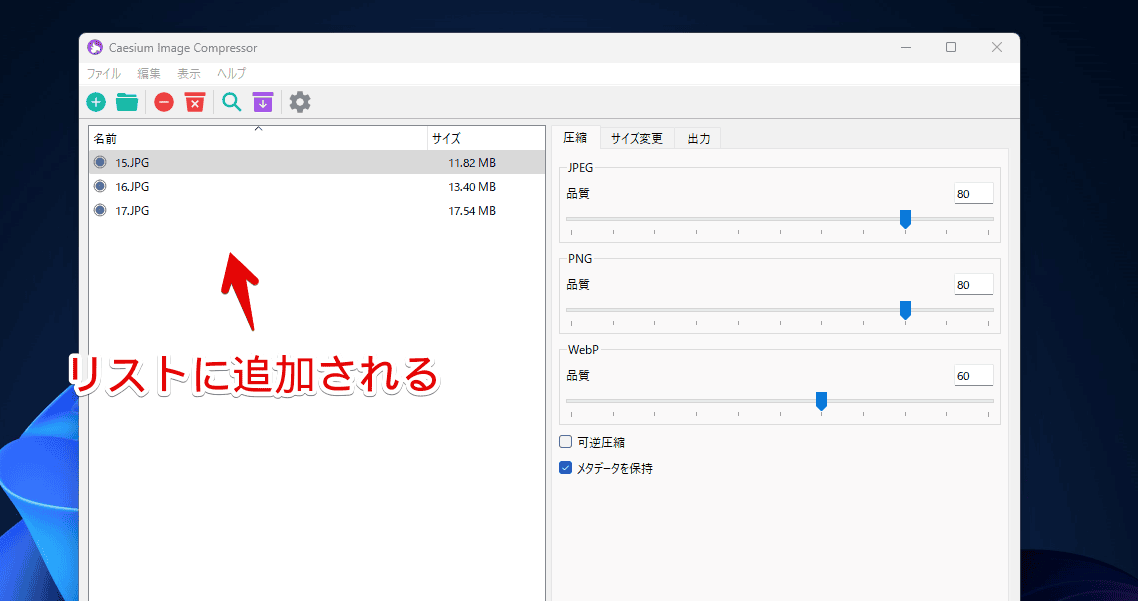
Task: Sort list by the サイズ column header
Action: point(486,139)
